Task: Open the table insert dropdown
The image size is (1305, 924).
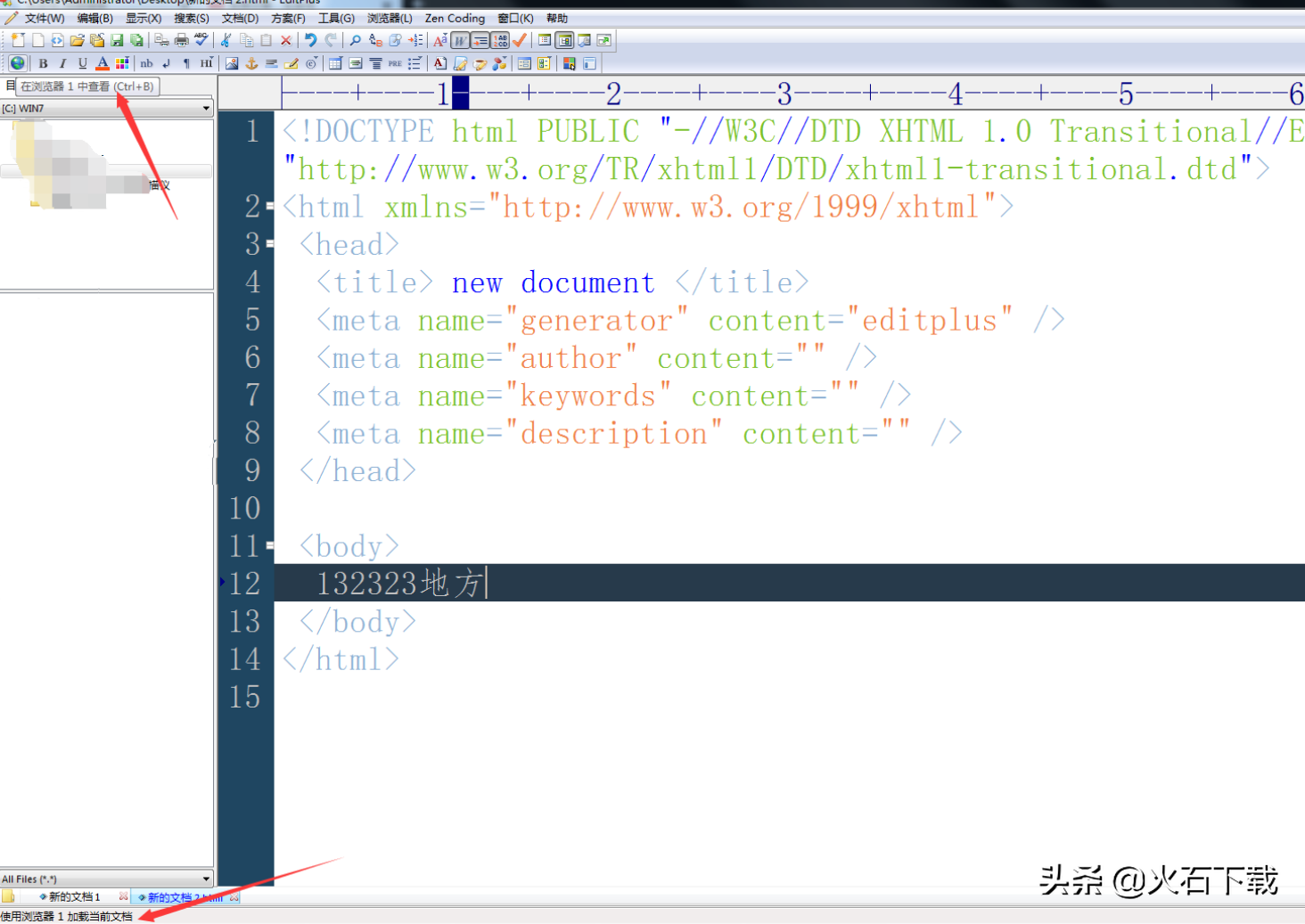Action: point(335,63)
